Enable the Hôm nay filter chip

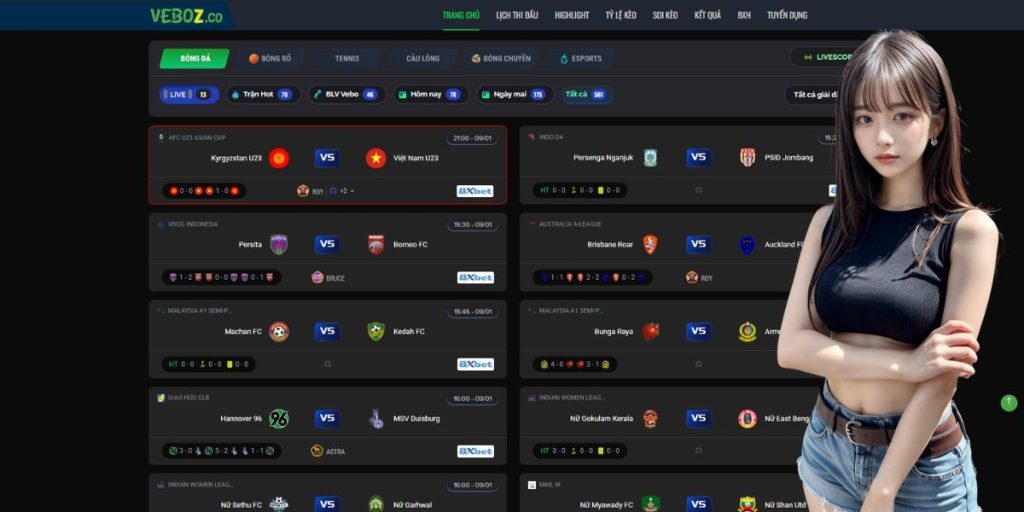[430, 95]
